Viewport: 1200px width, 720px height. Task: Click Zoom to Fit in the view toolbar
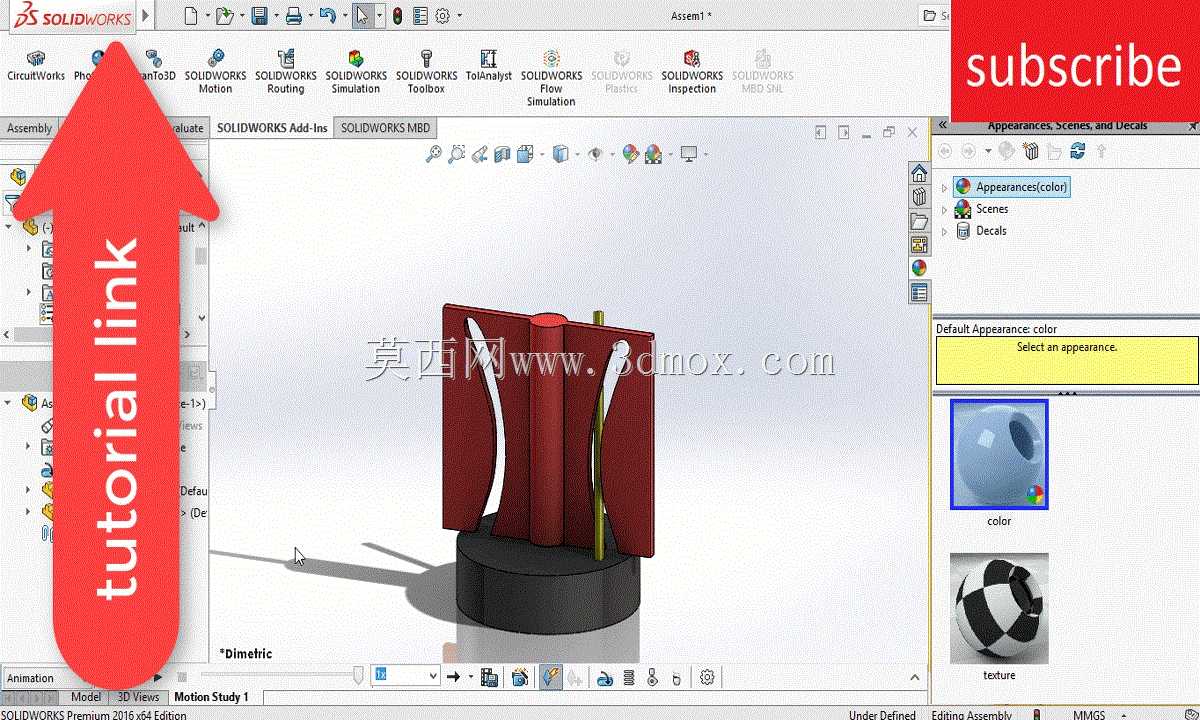[433, 154]
